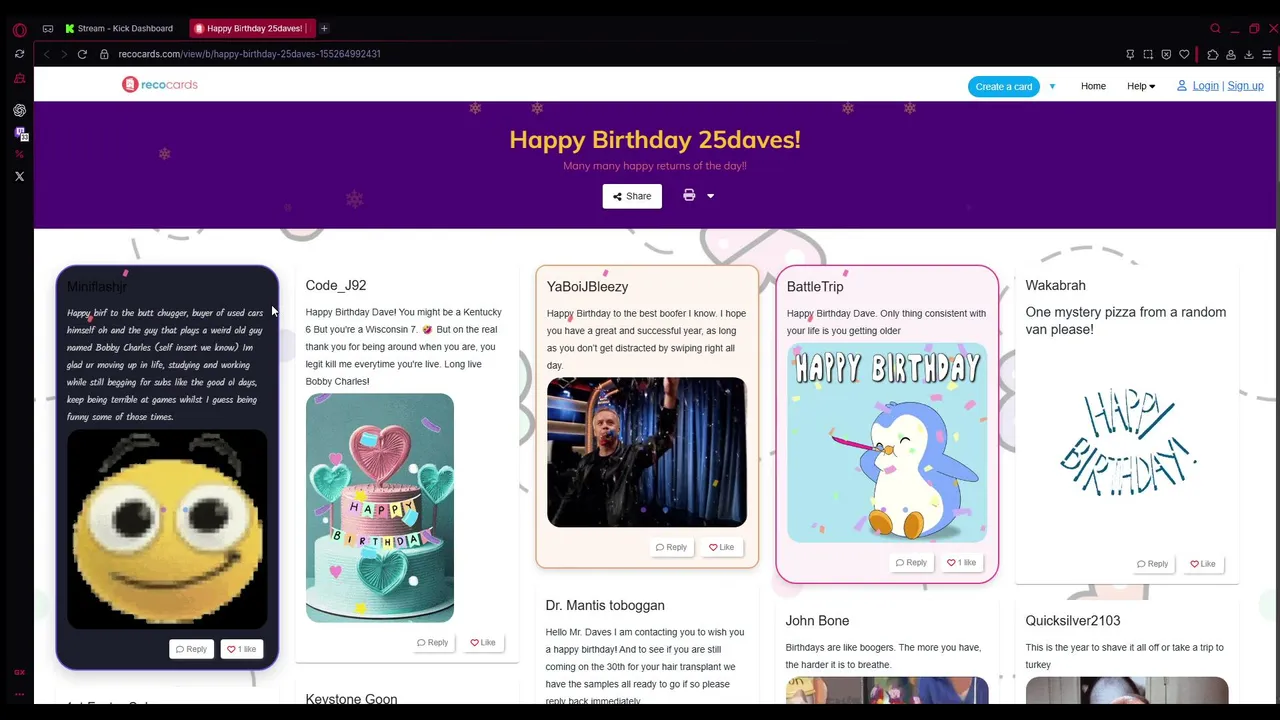Click the Quicksilver2103 name

[x=1072, y=620]
